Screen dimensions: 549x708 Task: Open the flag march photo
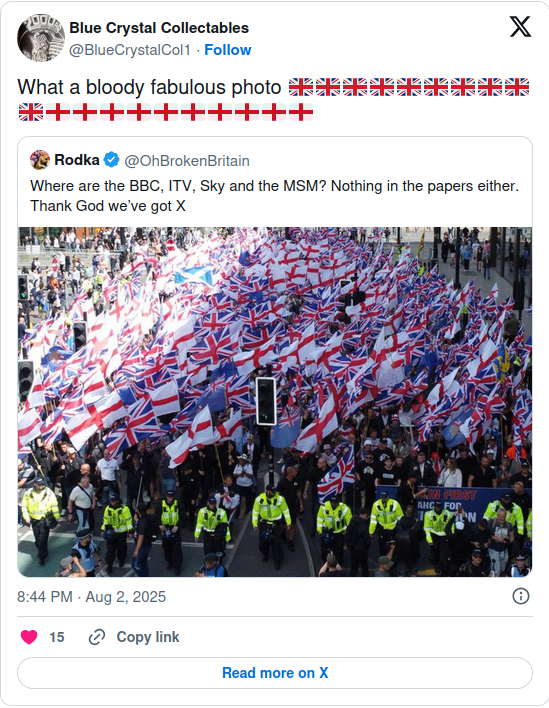pos(275,402)
